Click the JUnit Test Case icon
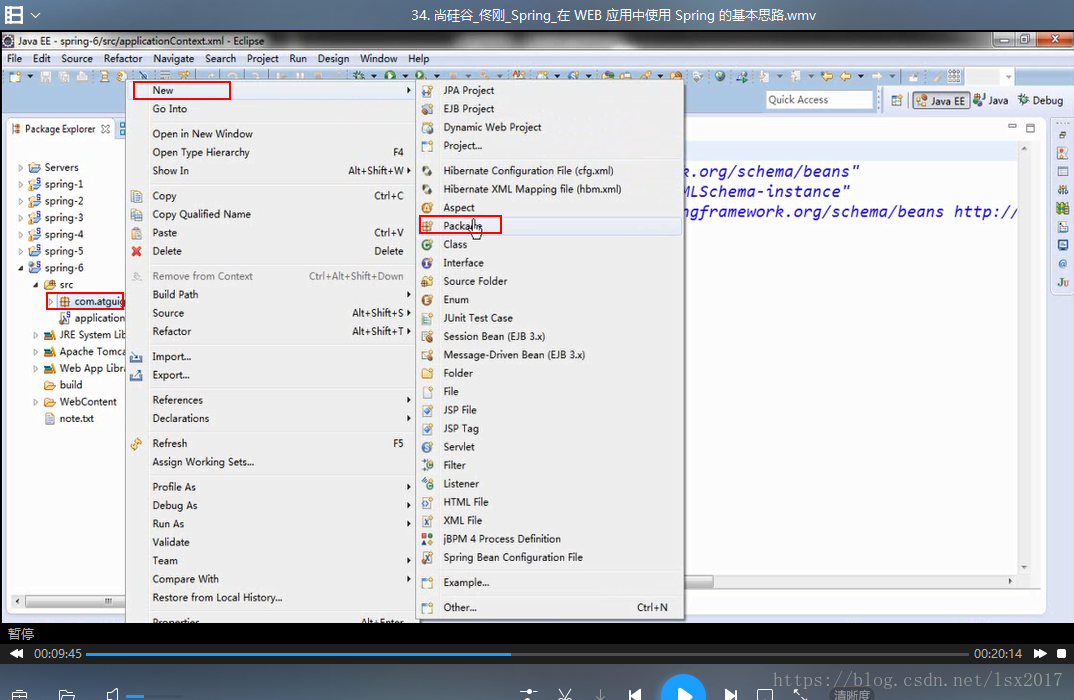 pyautogui.click(x=427, y=318)
